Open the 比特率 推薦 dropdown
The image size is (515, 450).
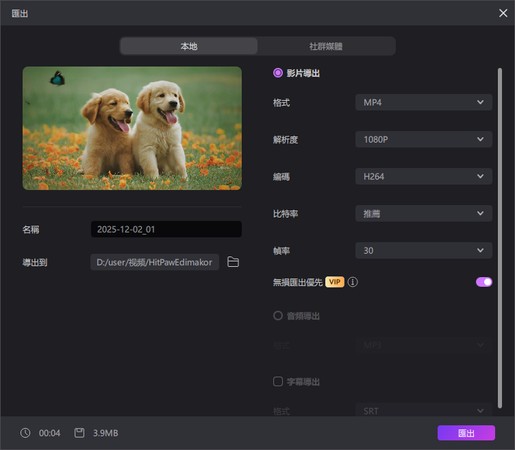tap(424, 213)
